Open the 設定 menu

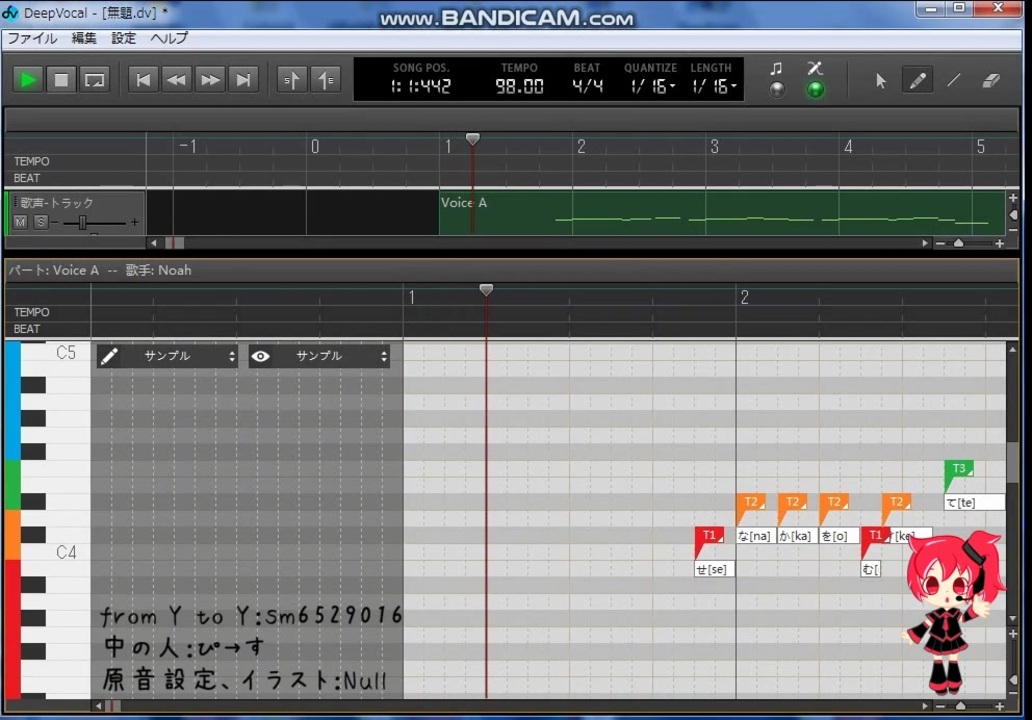(x=123, y=38)
